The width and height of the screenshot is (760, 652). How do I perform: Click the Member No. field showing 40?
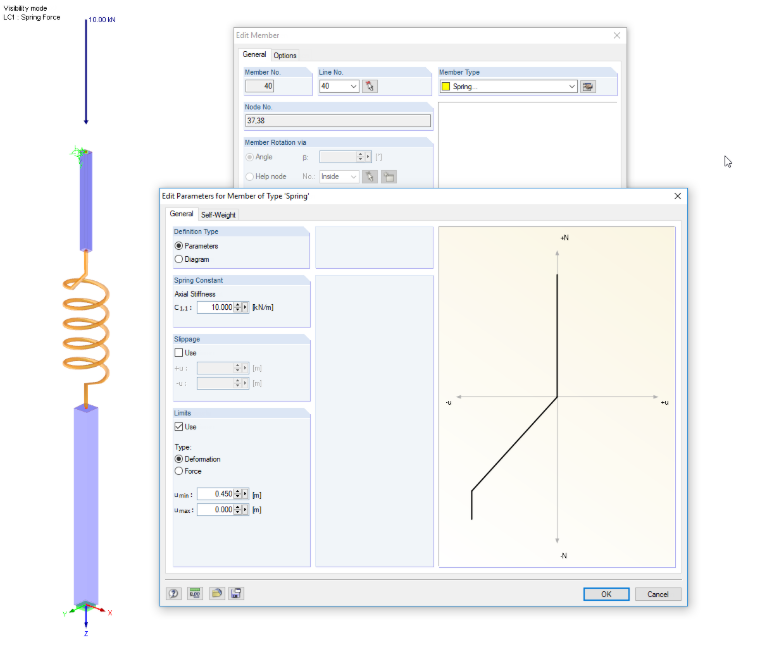pos(259,86)
